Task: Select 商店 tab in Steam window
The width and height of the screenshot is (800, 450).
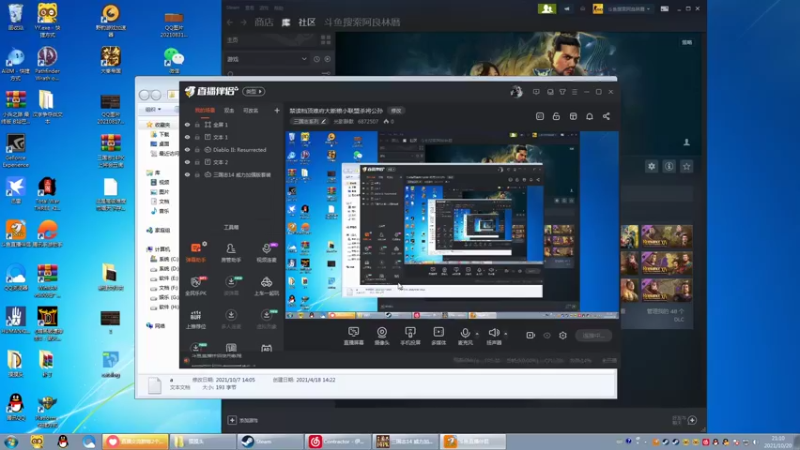Action: (264, 22)
